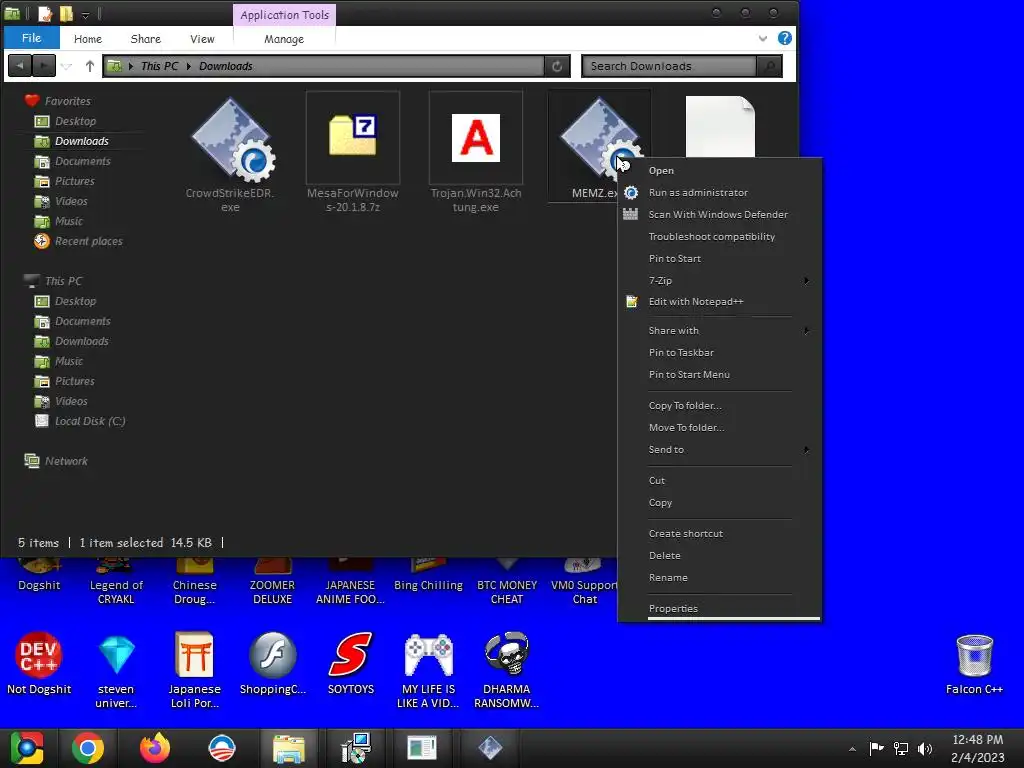This screenshot has width=1024, height=768.
Task: Click the volume speaker tray icon
Action: [925, 748]
